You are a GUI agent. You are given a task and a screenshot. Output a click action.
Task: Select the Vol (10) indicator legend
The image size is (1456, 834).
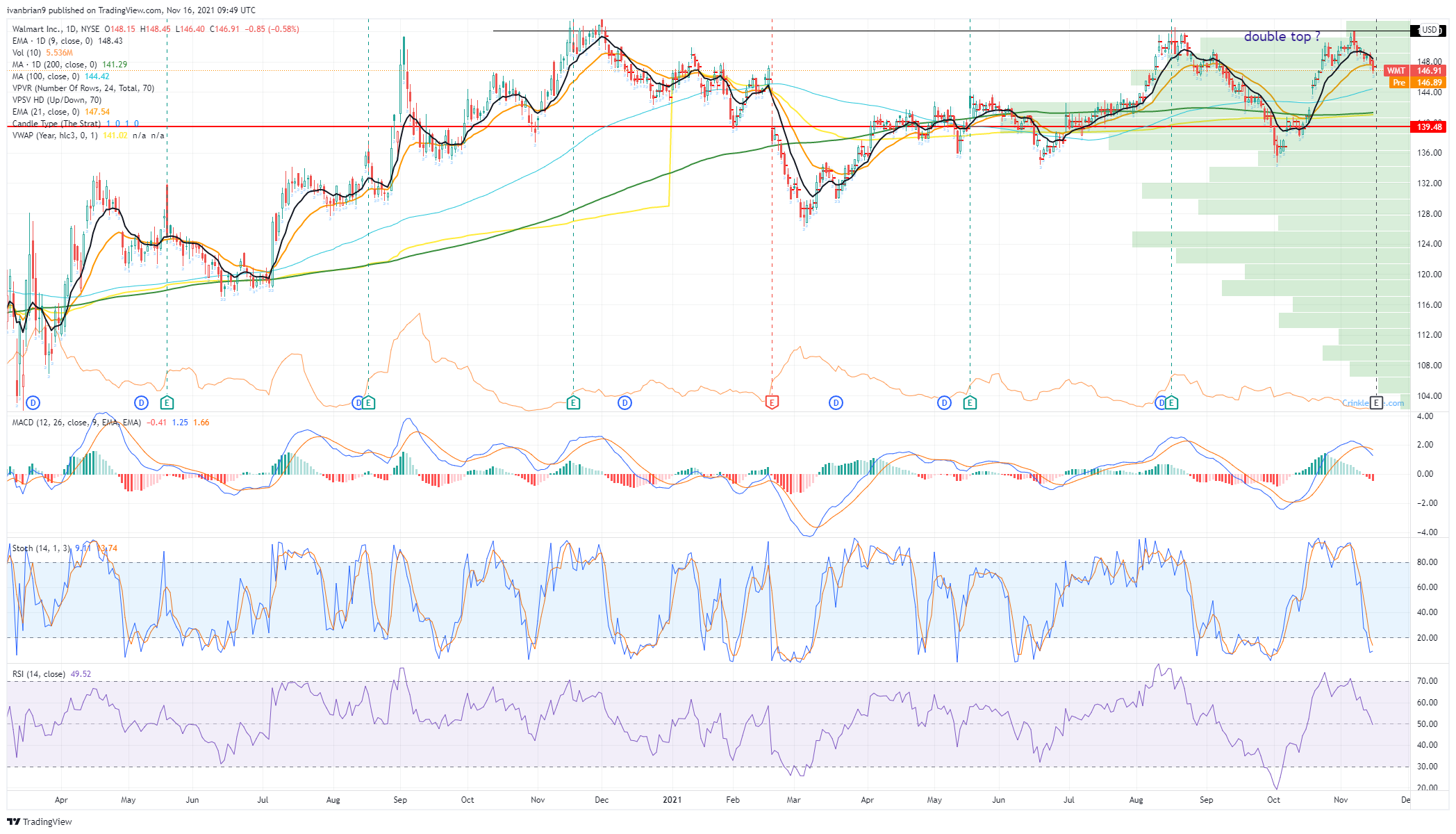[x=42, y=53]
